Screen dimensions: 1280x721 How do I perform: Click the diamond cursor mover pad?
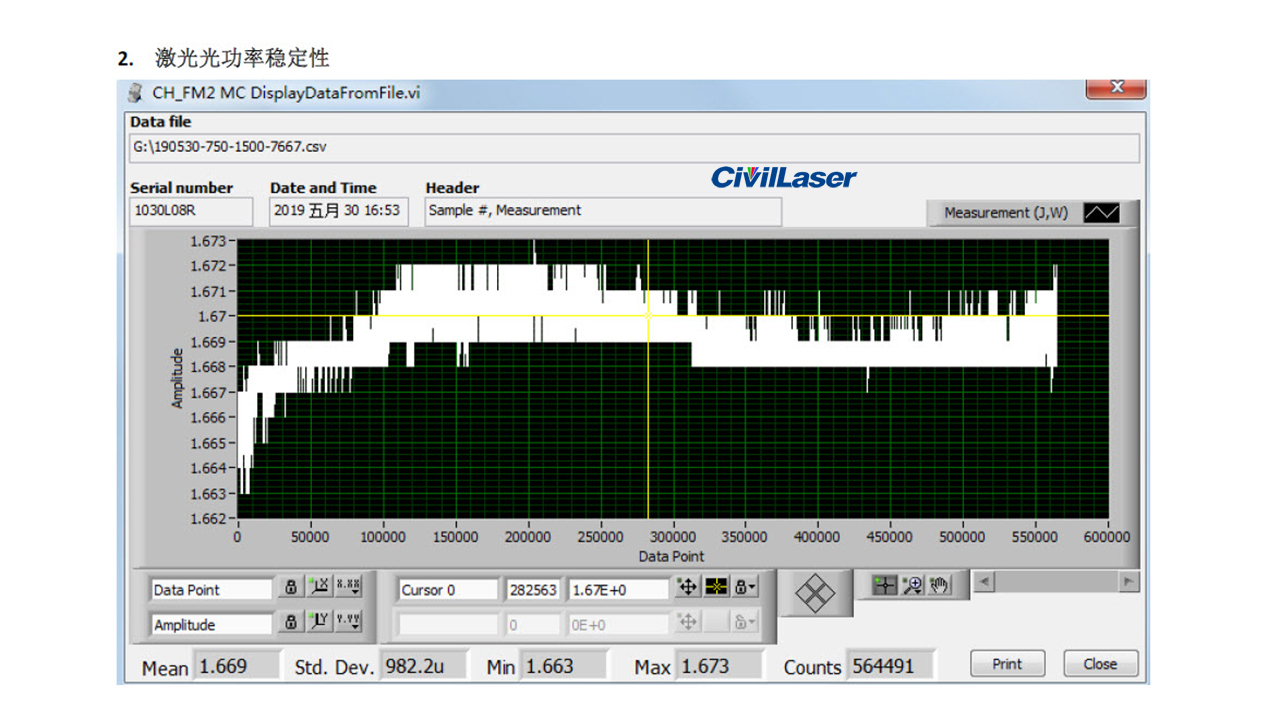(815, 593)
